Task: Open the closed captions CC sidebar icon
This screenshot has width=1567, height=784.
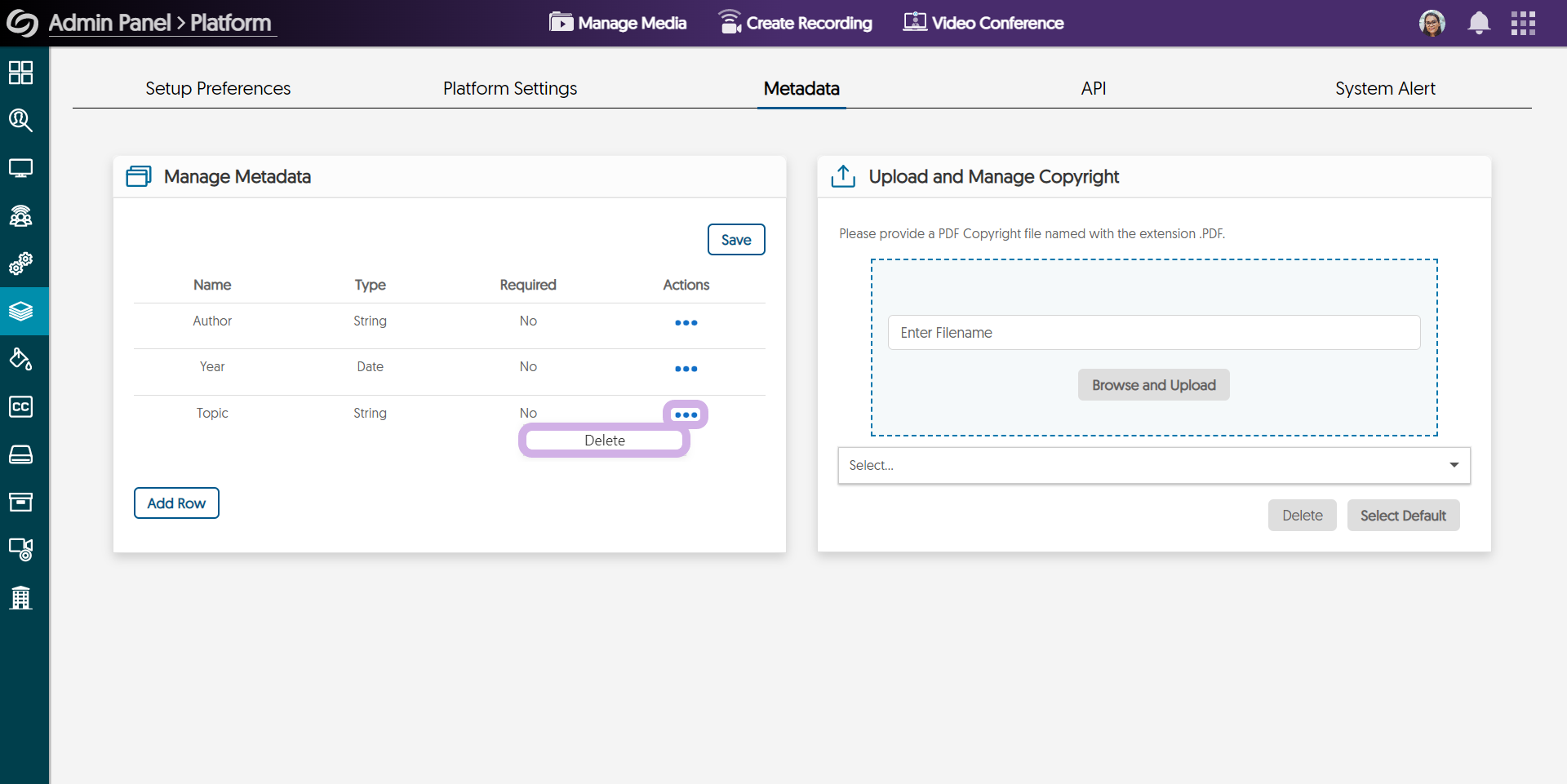Action: click(20, 406)
